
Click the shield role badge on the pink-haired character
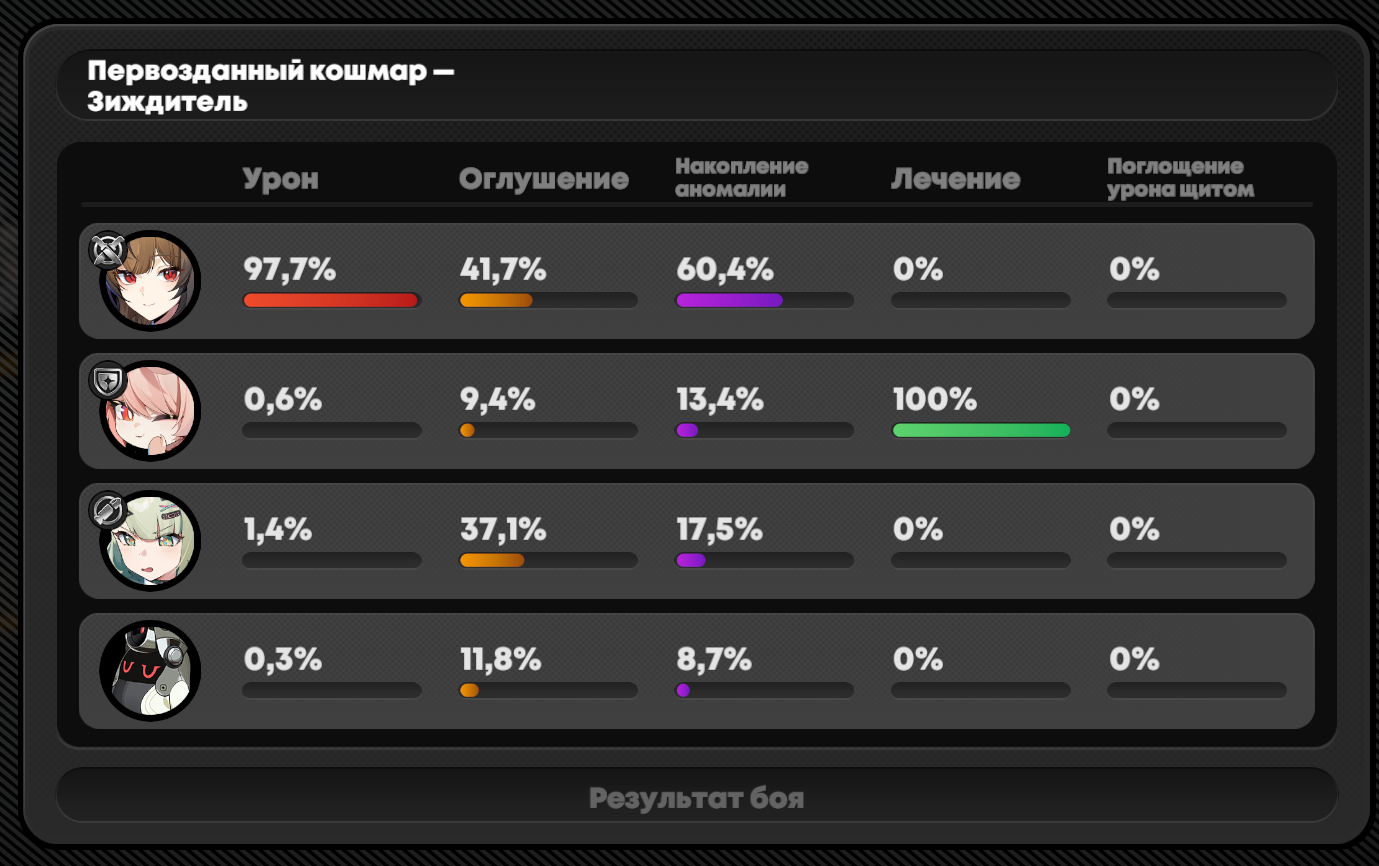pyautogui.click(x=106, y=381)
